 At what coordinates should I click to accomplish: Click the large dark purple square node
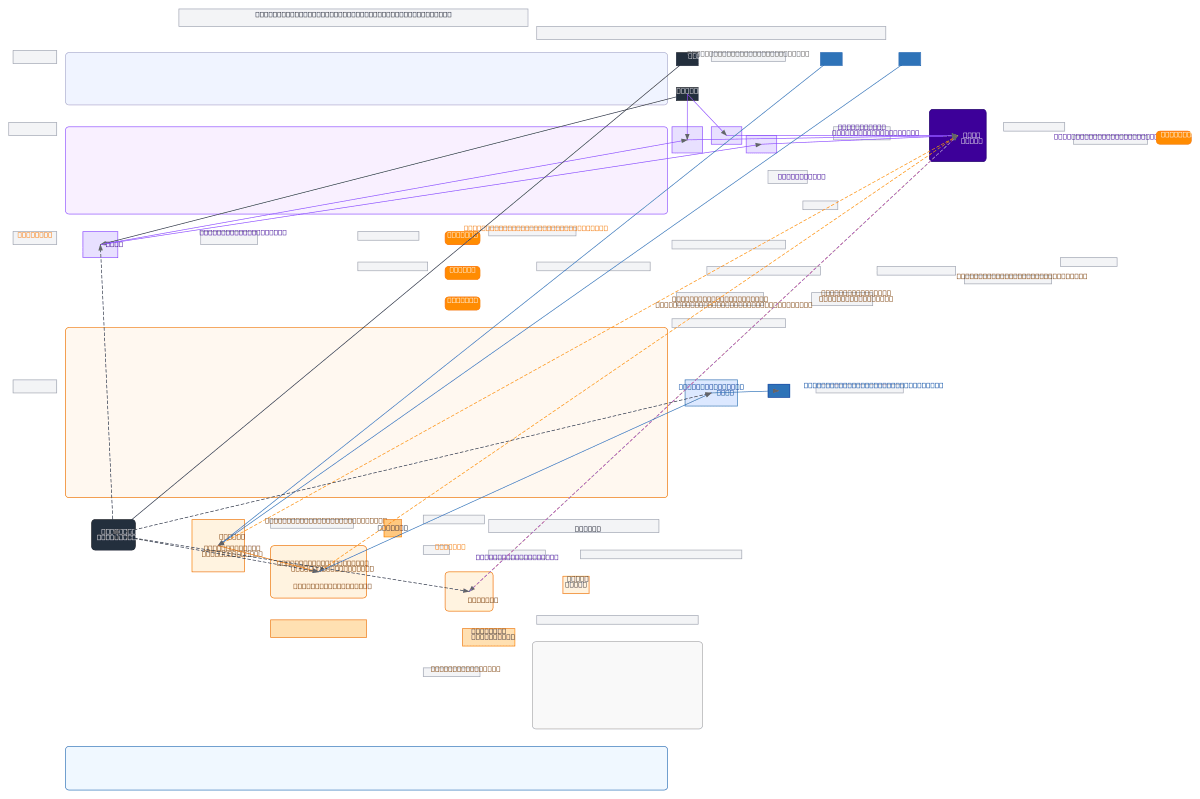coord(957,135)
